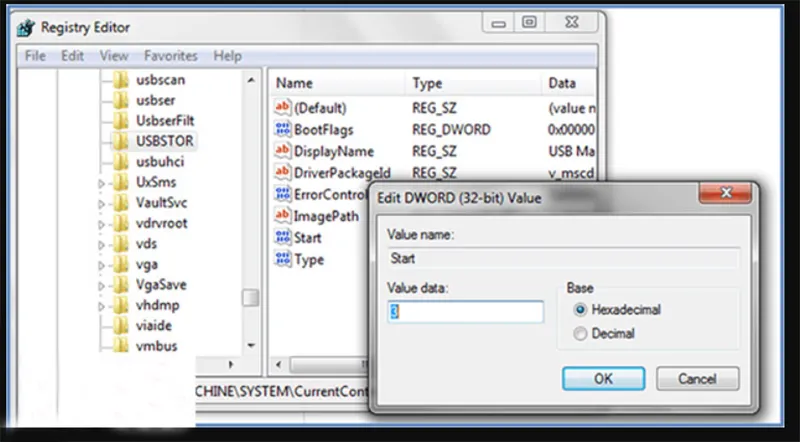
Task: Select the Decimal base option
Action: 580,333
